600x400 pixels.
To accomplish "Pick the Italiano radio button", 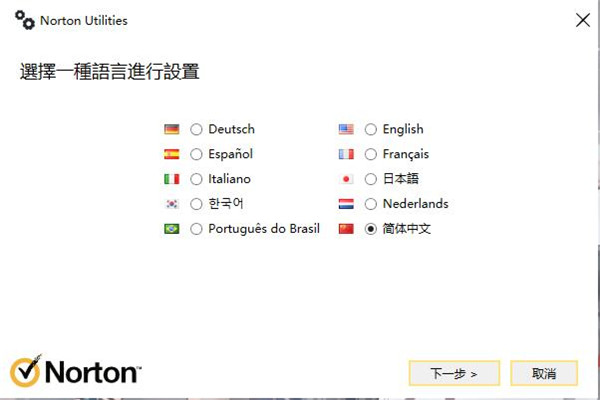I will (196, 179).
